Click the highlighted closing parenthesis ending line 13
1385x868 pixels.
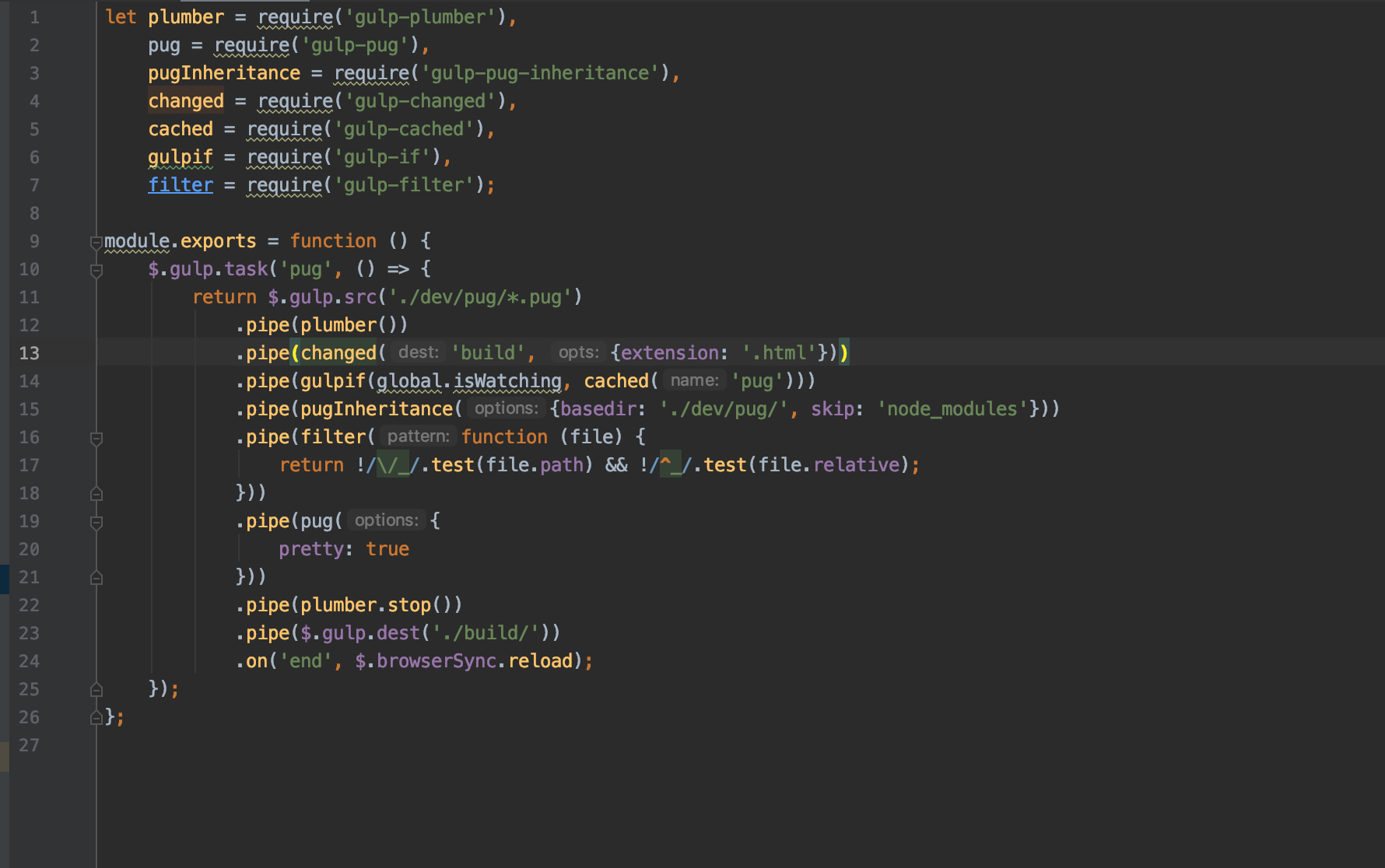coord(844,353)
